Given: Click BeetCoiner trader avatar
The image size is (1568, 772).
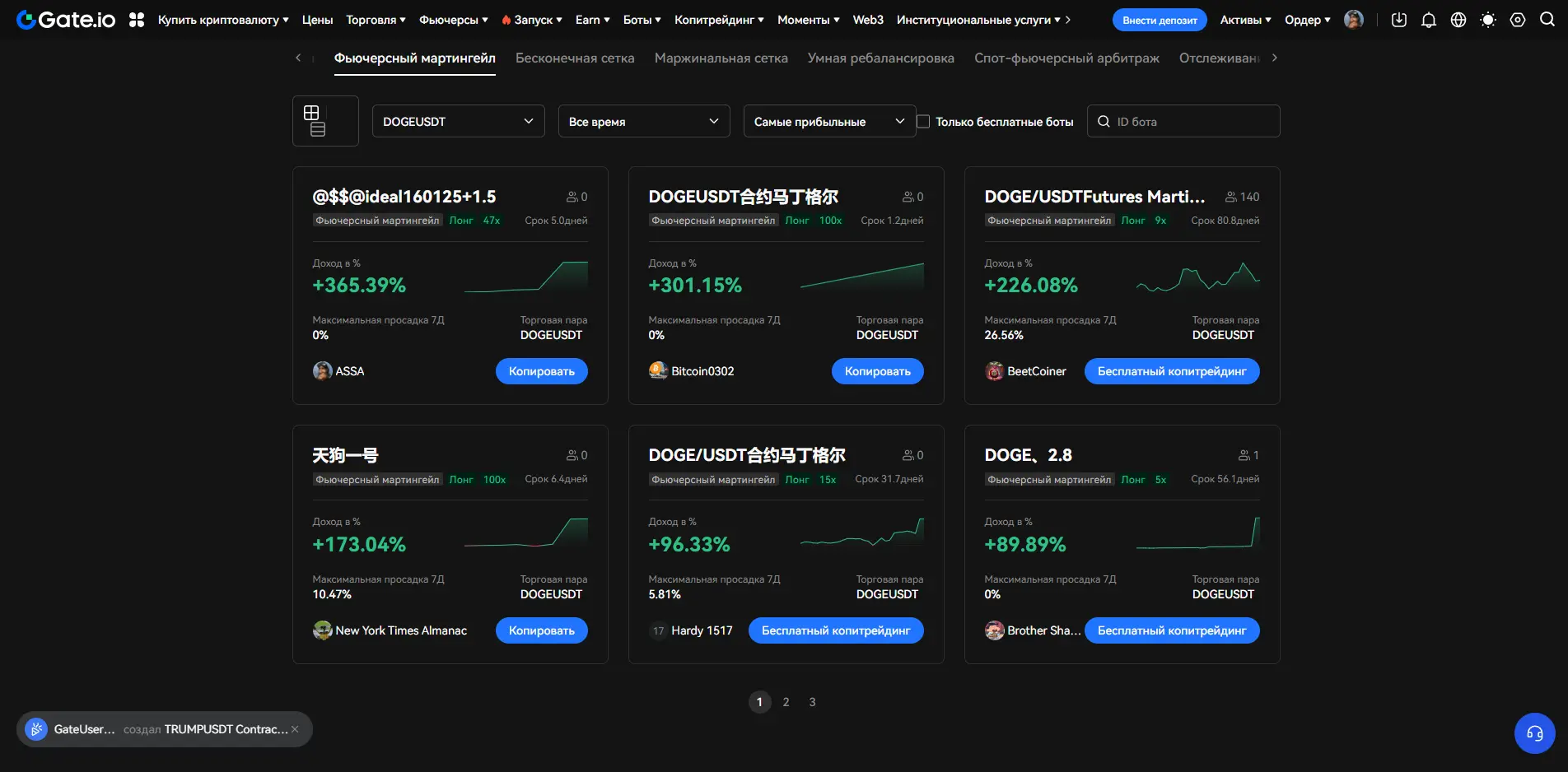Looking at the screenshot, I should [x=994, y=371].
